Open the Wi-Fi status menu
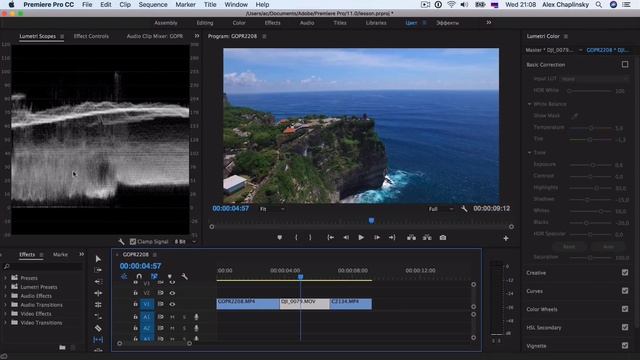Viewport: 640px width, 360px height. coord(451,4)
